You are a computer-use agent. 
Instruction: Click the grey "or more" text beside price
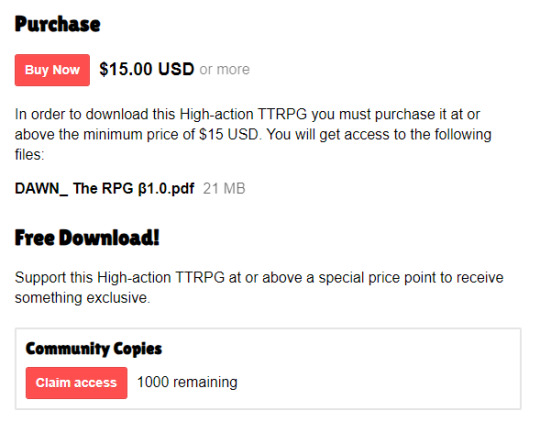point(225,70)
